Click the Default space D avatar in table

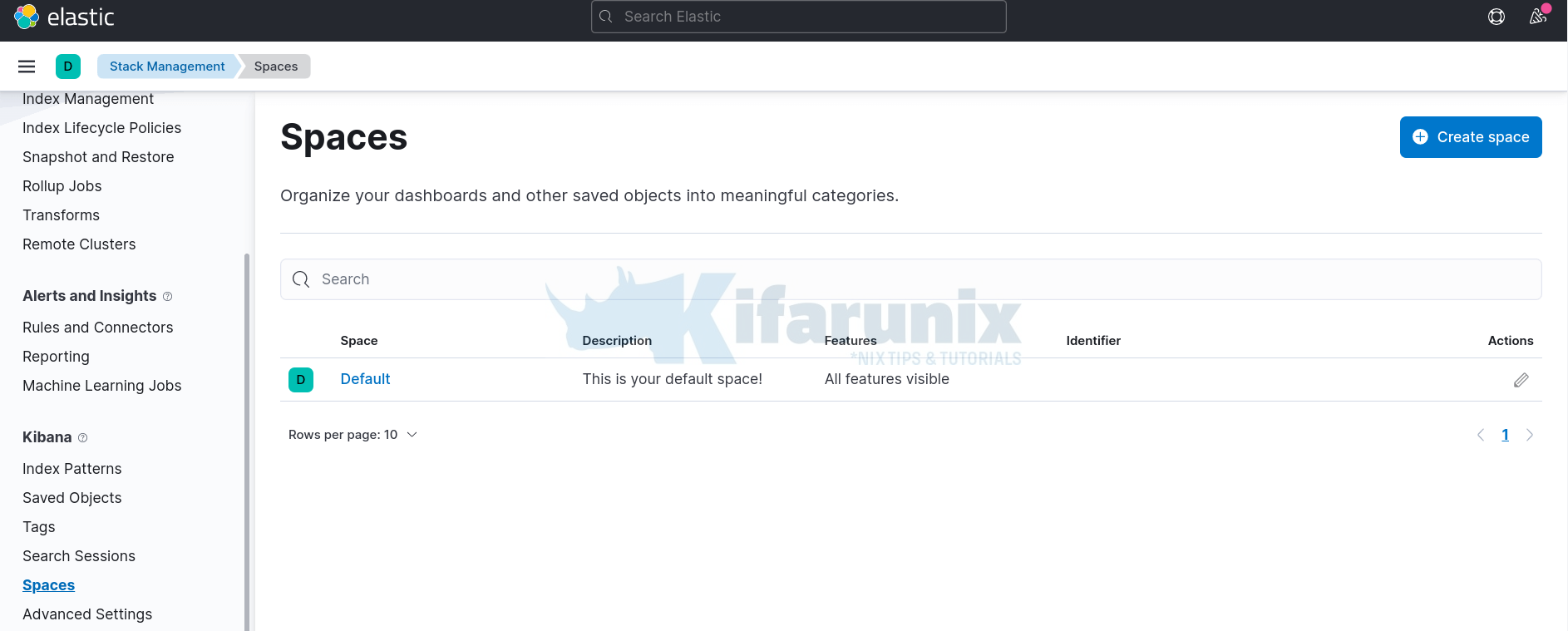301,380
